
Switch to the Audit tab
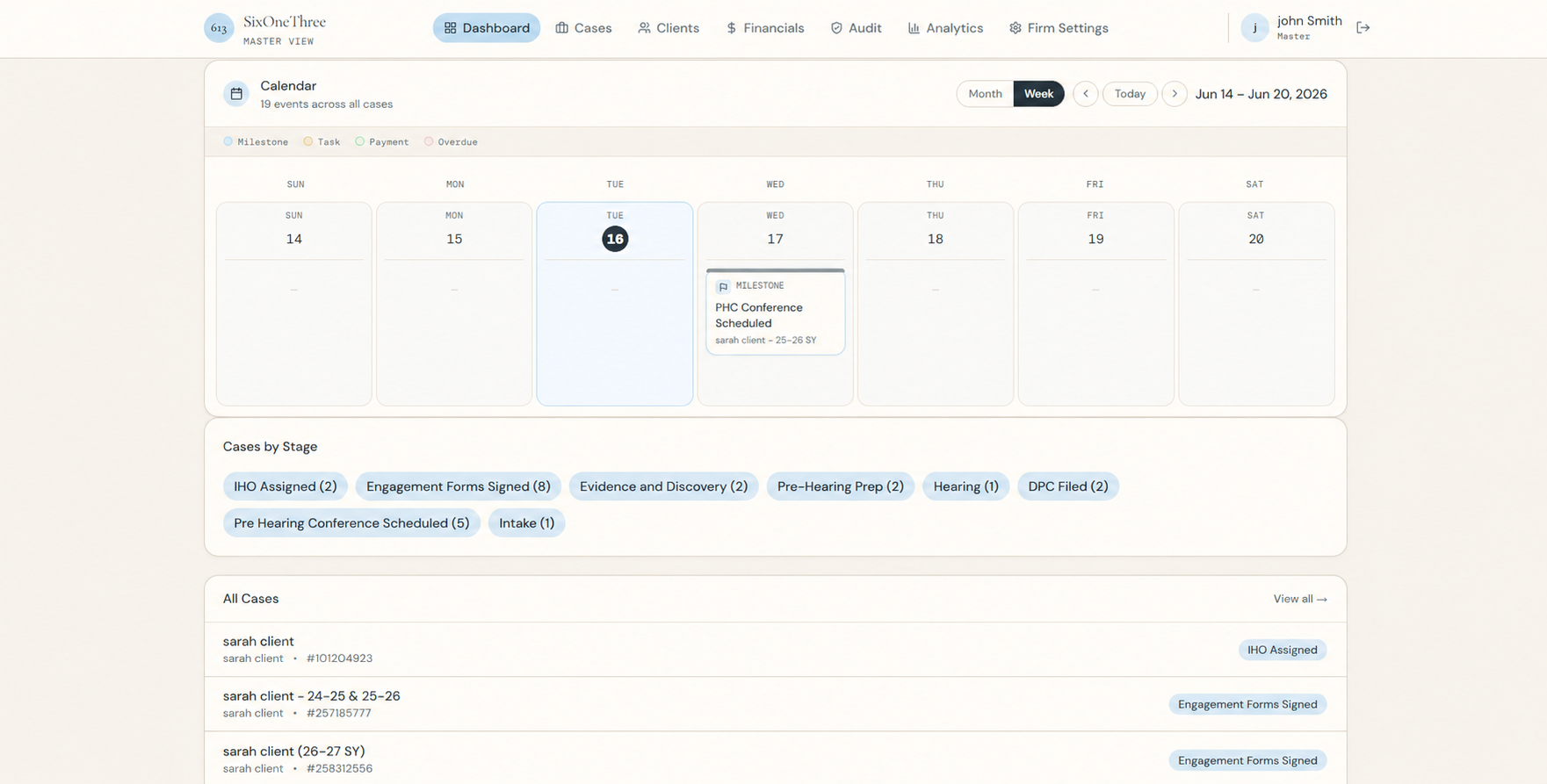pyautogui.click(x=856, y=28)
